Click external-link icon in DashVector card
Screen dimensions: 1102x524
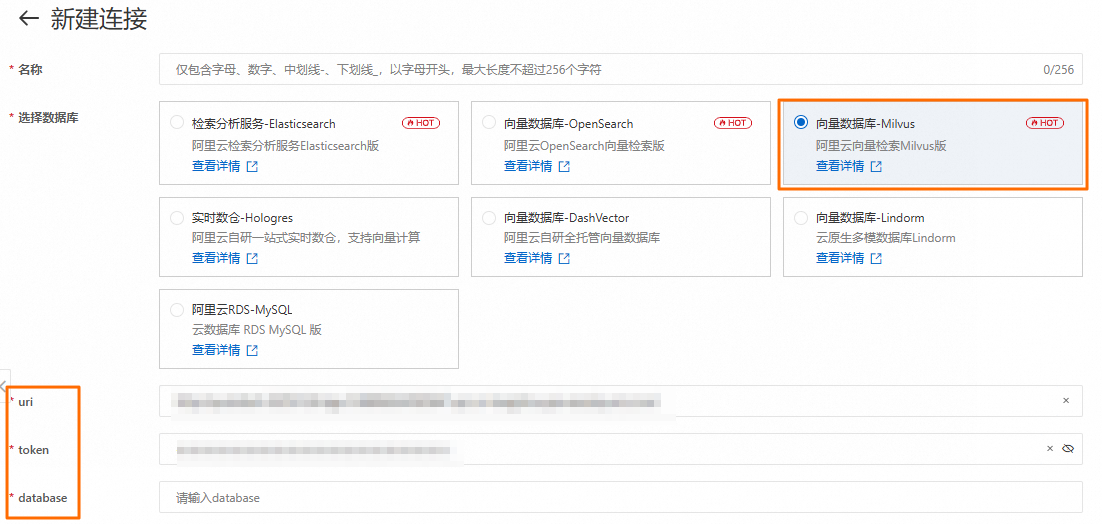(564, 258)
